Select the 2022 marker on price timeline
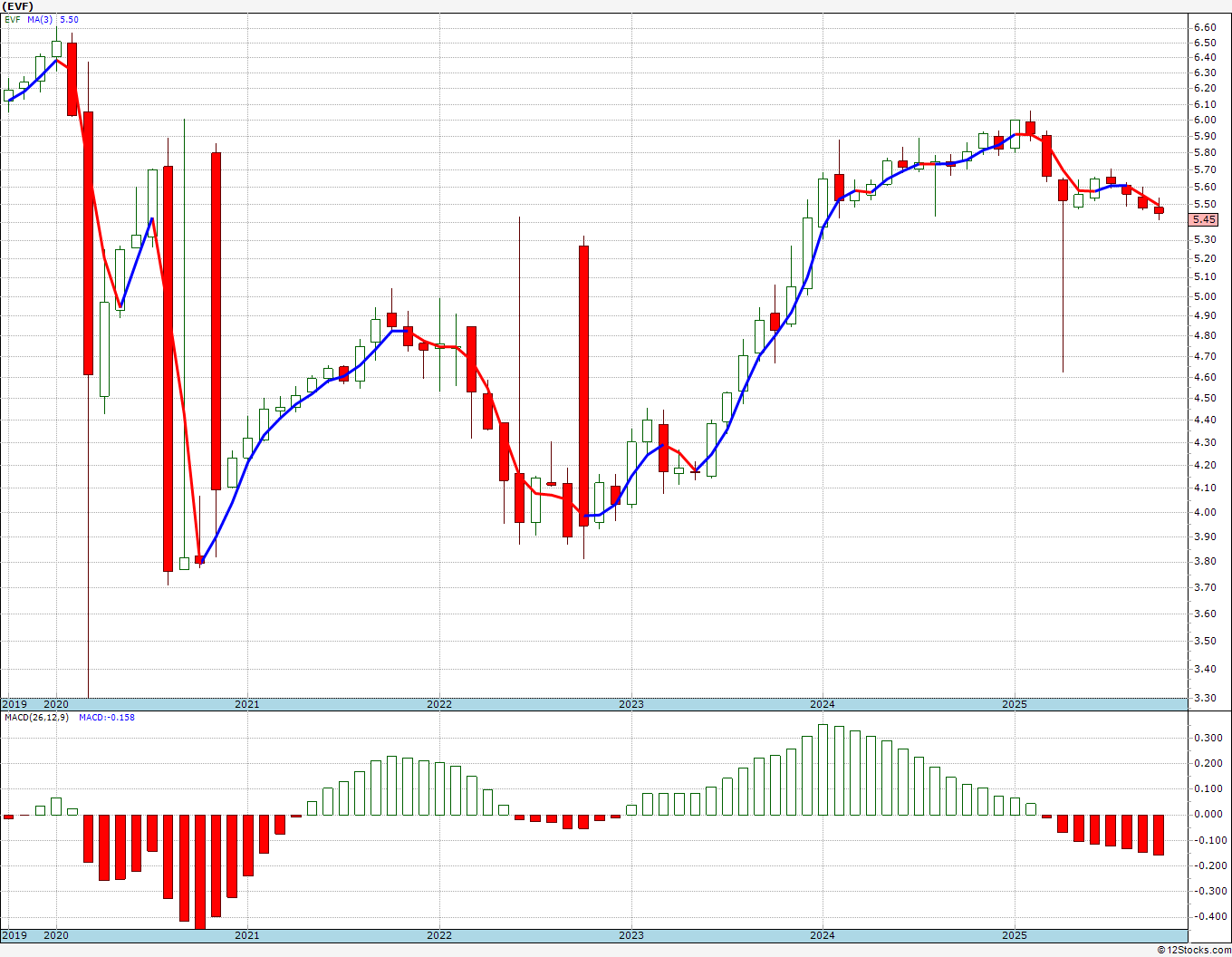Image resolution: width=1232 pixels, height=957 pixels. [439, 704]
